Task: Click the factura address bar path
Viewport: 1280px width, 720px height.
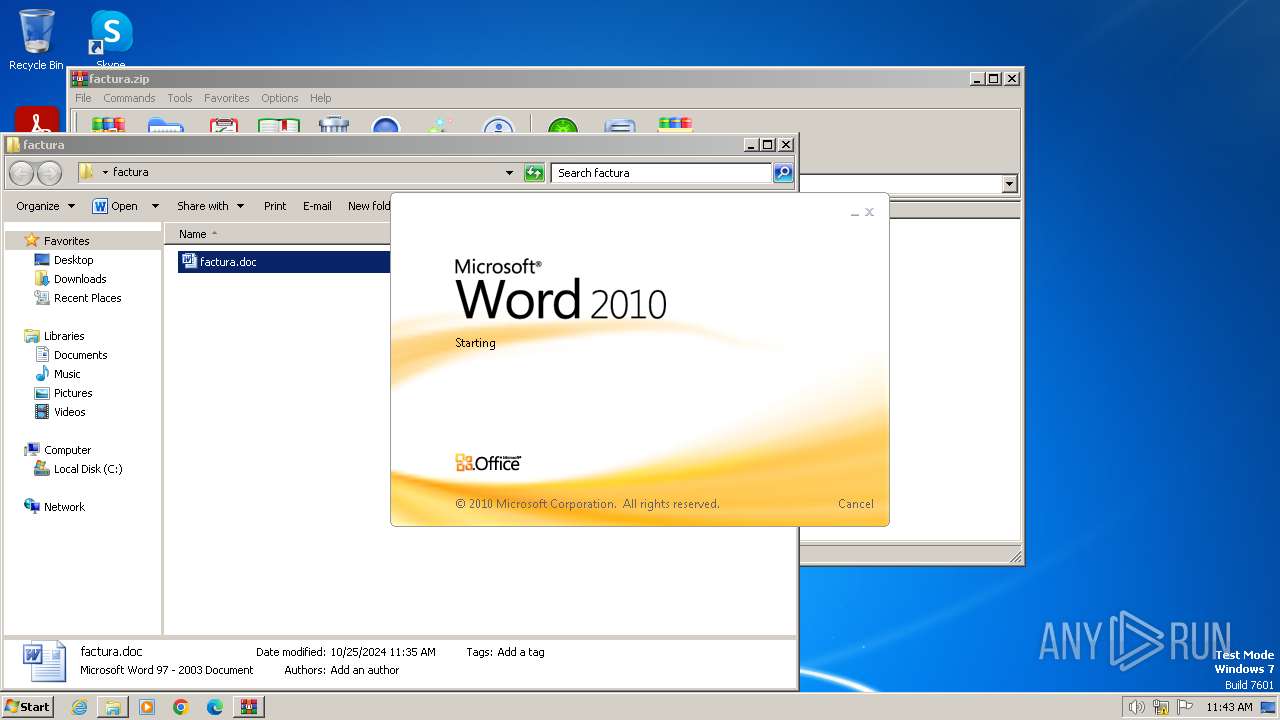Action: [x=131, y=172]
